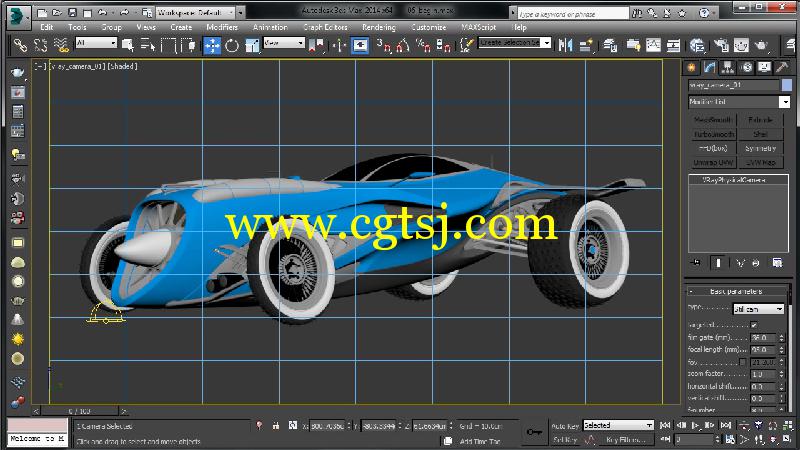Switch to the Motion command panel tab
This screenshot has width=800, height=450.
[x=746, y=67]
